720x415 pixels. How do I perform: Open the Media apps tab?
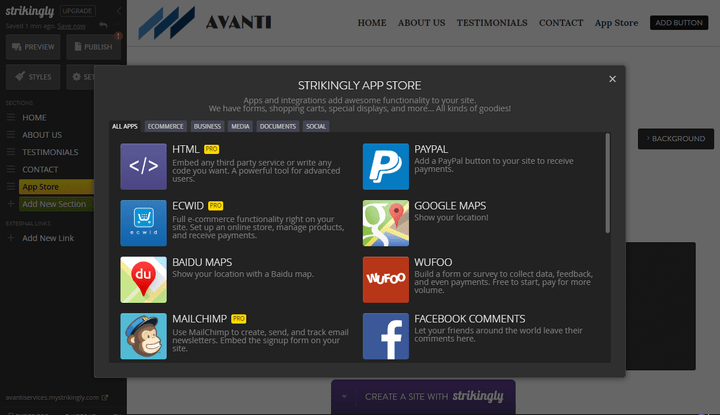click(240, 126)
